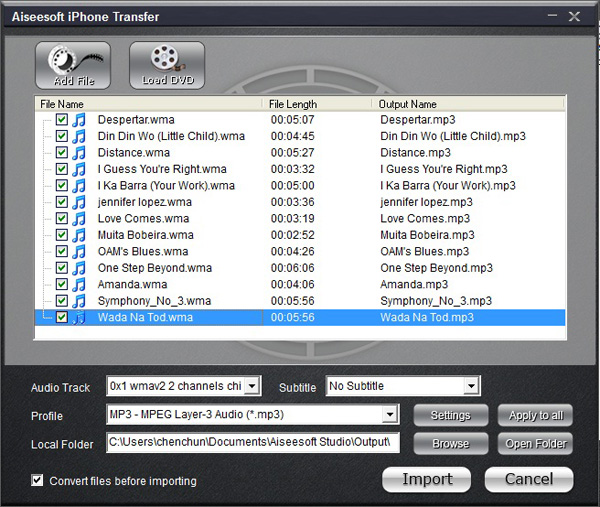
Task: Uncheck the OAM's Blues.wma checkbox
Action: (62, 251)
